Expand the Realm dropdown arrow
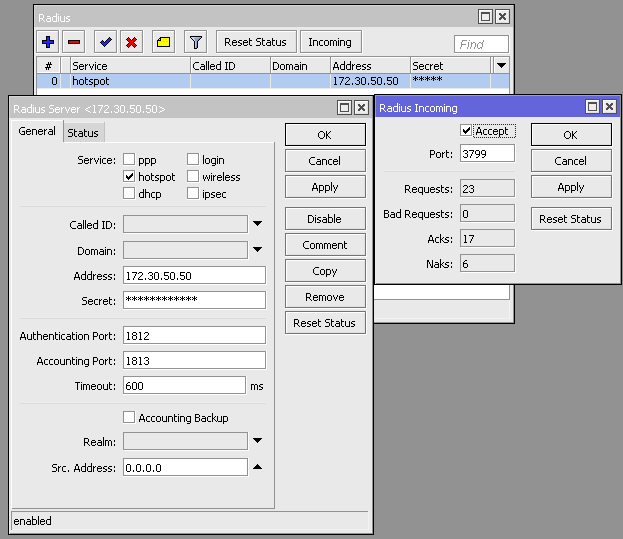The image size is (623, 539). click(x=257, y=441)
